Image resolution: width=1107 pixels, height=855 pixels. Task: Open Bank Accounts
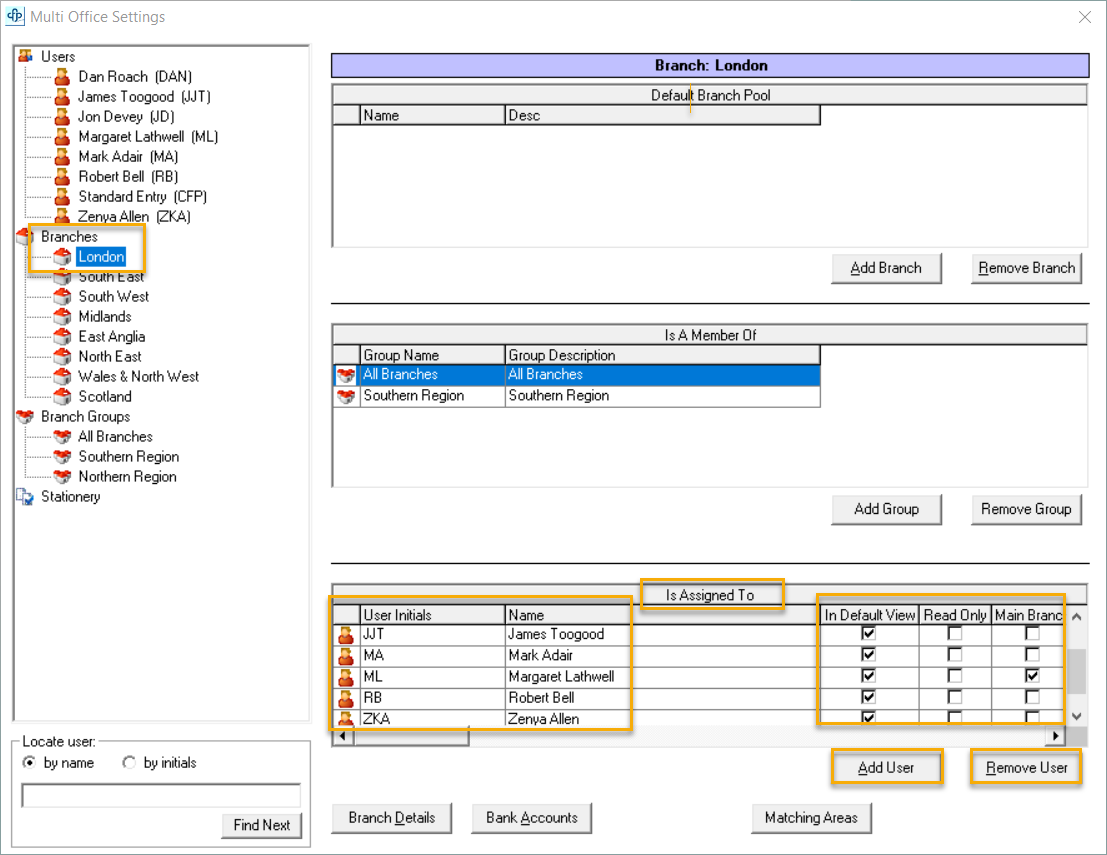coord(532,818)
